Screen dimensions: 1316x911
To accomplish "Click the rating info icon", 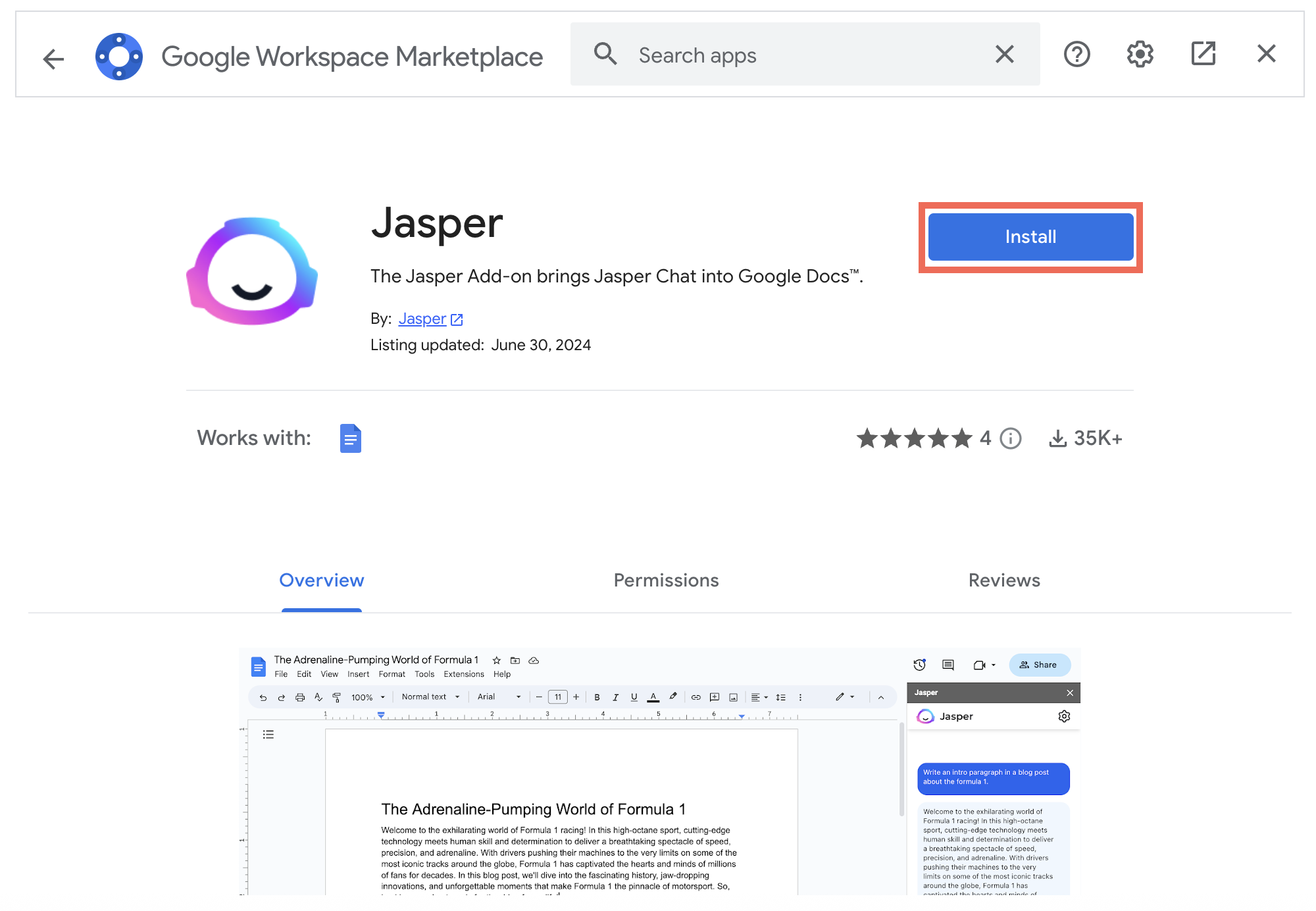I will (1011, 438).
